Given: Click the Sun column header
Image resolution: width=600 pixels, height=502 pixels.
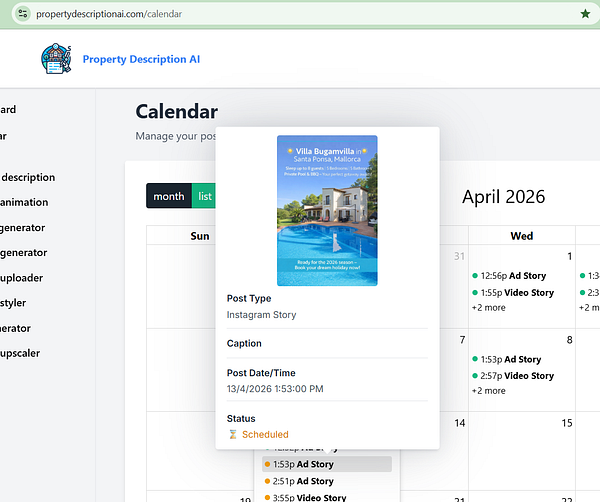Looking at the screenshot, I should [200, 236].
